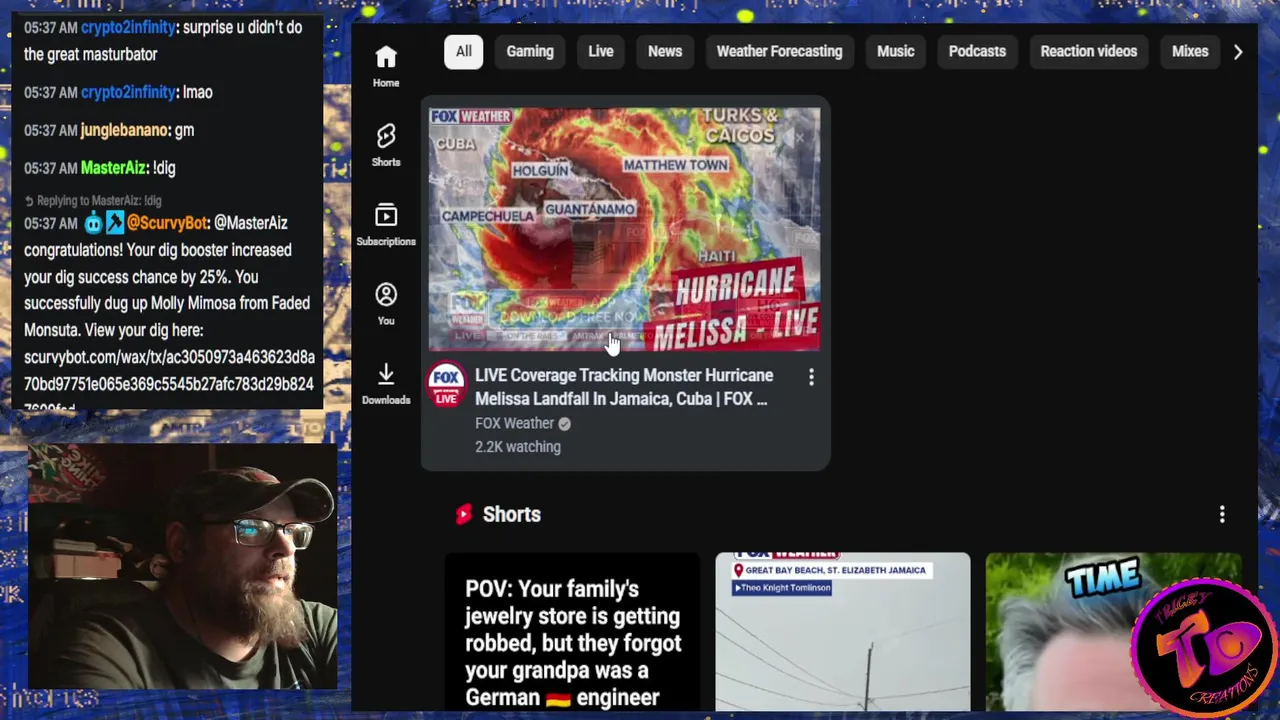Click the ScurvyBot robot badge icon

[94, 223]
